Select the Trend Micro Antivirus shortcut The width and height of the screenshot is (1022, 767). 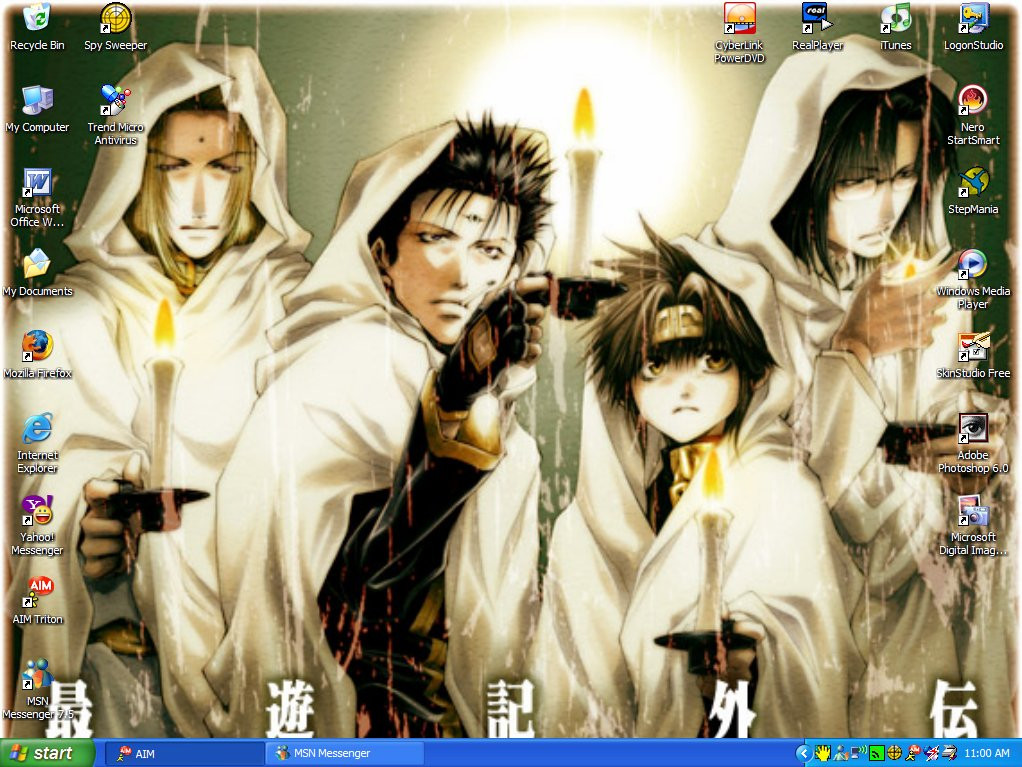coord(115,115)
